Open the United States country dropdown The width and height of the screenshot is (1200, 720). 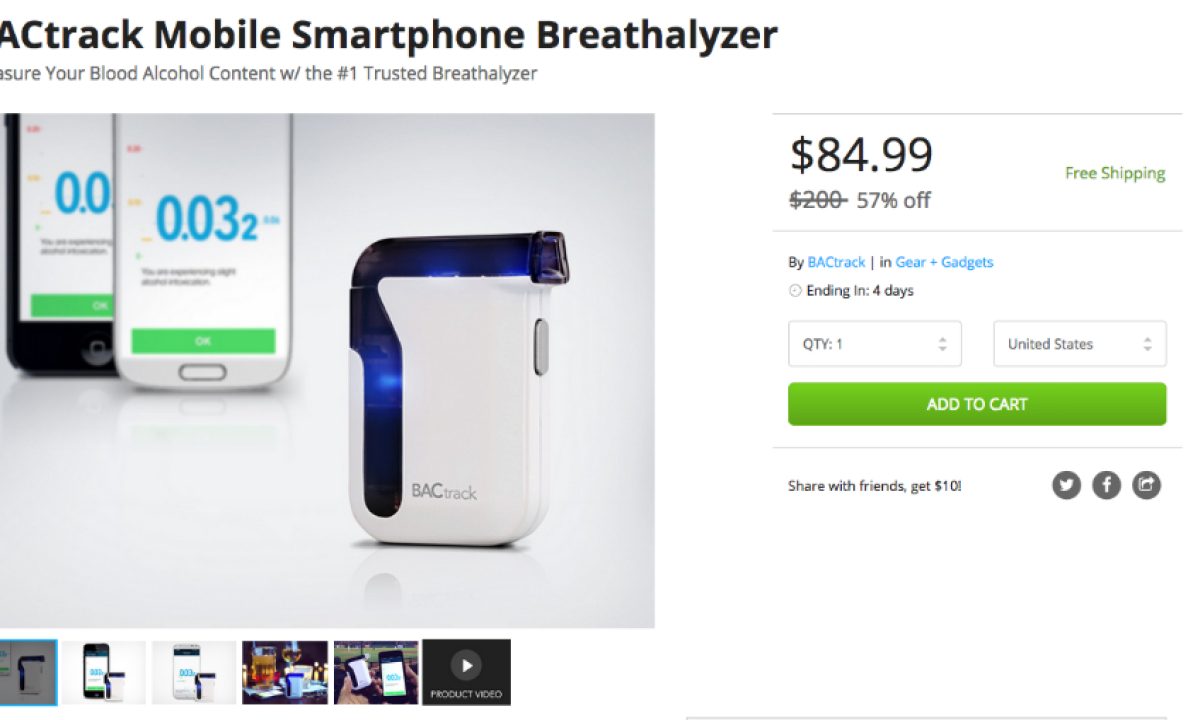point(1080,344)
